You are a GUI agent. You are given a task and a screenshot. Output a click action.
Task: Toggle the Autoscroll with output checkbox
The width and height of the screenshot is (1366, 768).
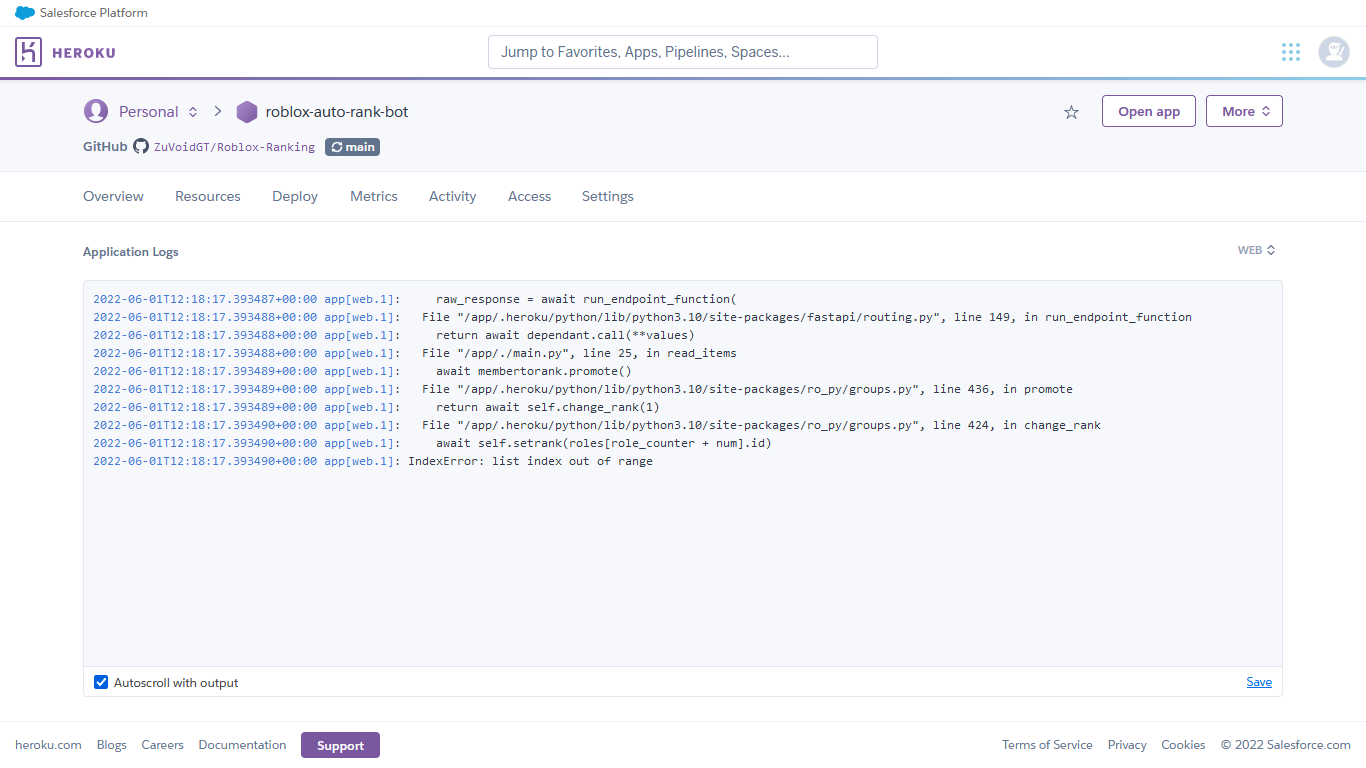coord(101,682)
